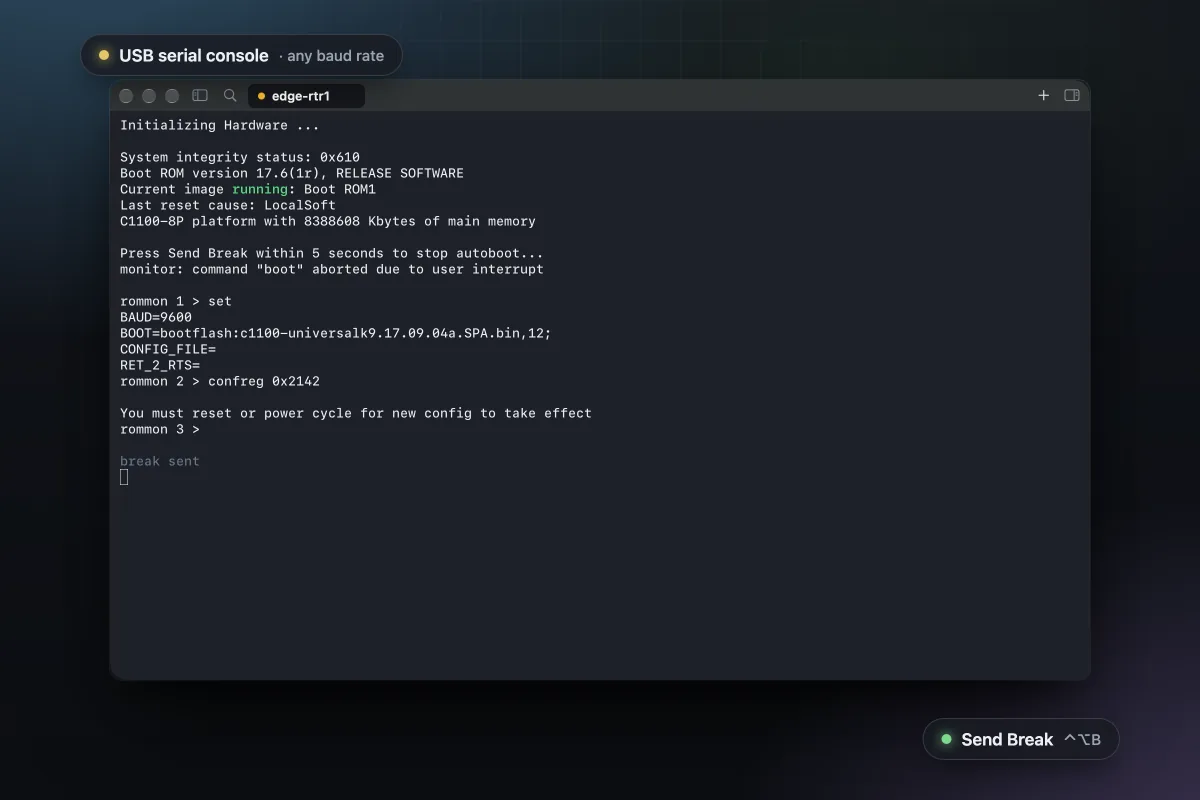
Task: Click the green "running" word
Action: (x=260, y=189)
